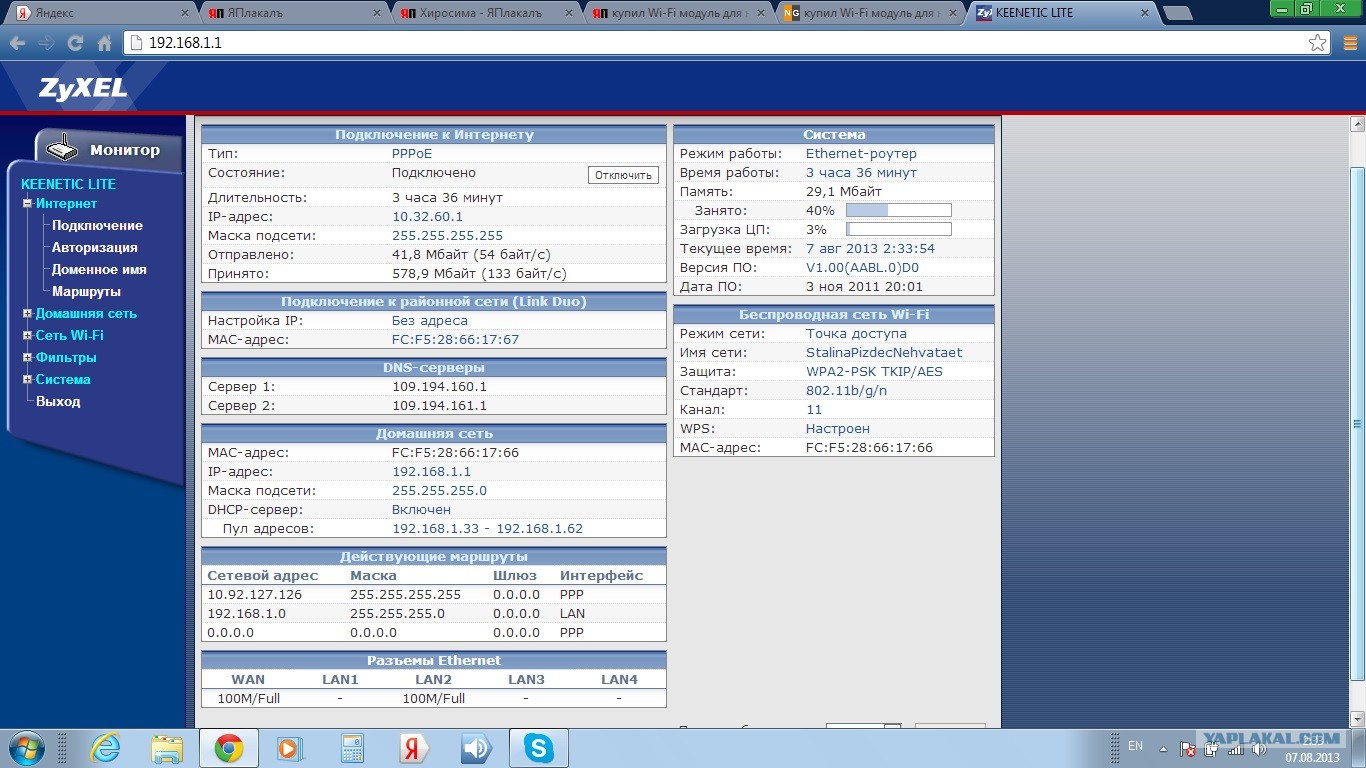1366x768 pixels.
Task: Click the Chrome taskbar icon
Action: coord(229,748)
